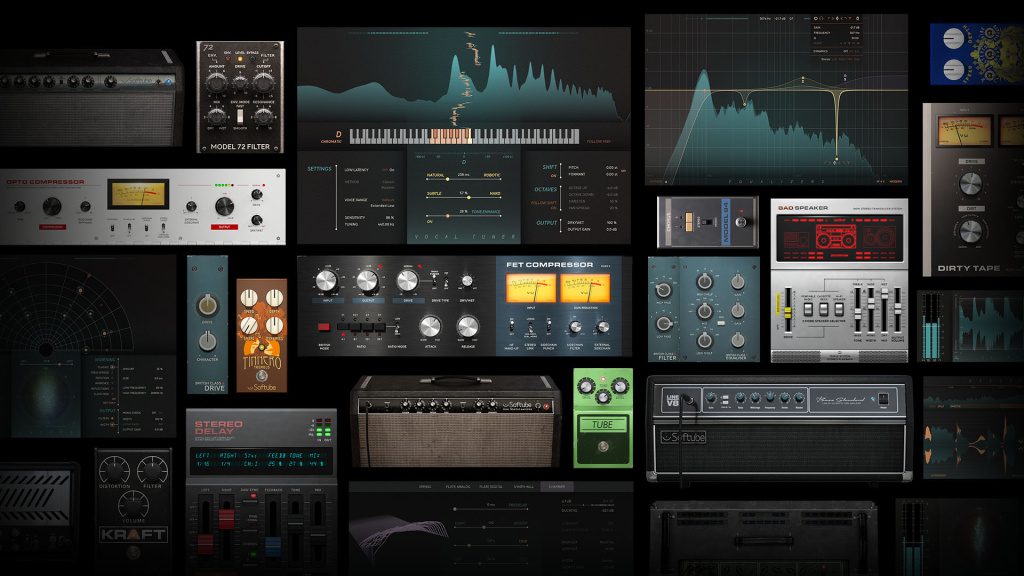Click the Softube logo on the guitar amplifier head
Viewport: 1024px width, 576px height.
click(516, 404)
